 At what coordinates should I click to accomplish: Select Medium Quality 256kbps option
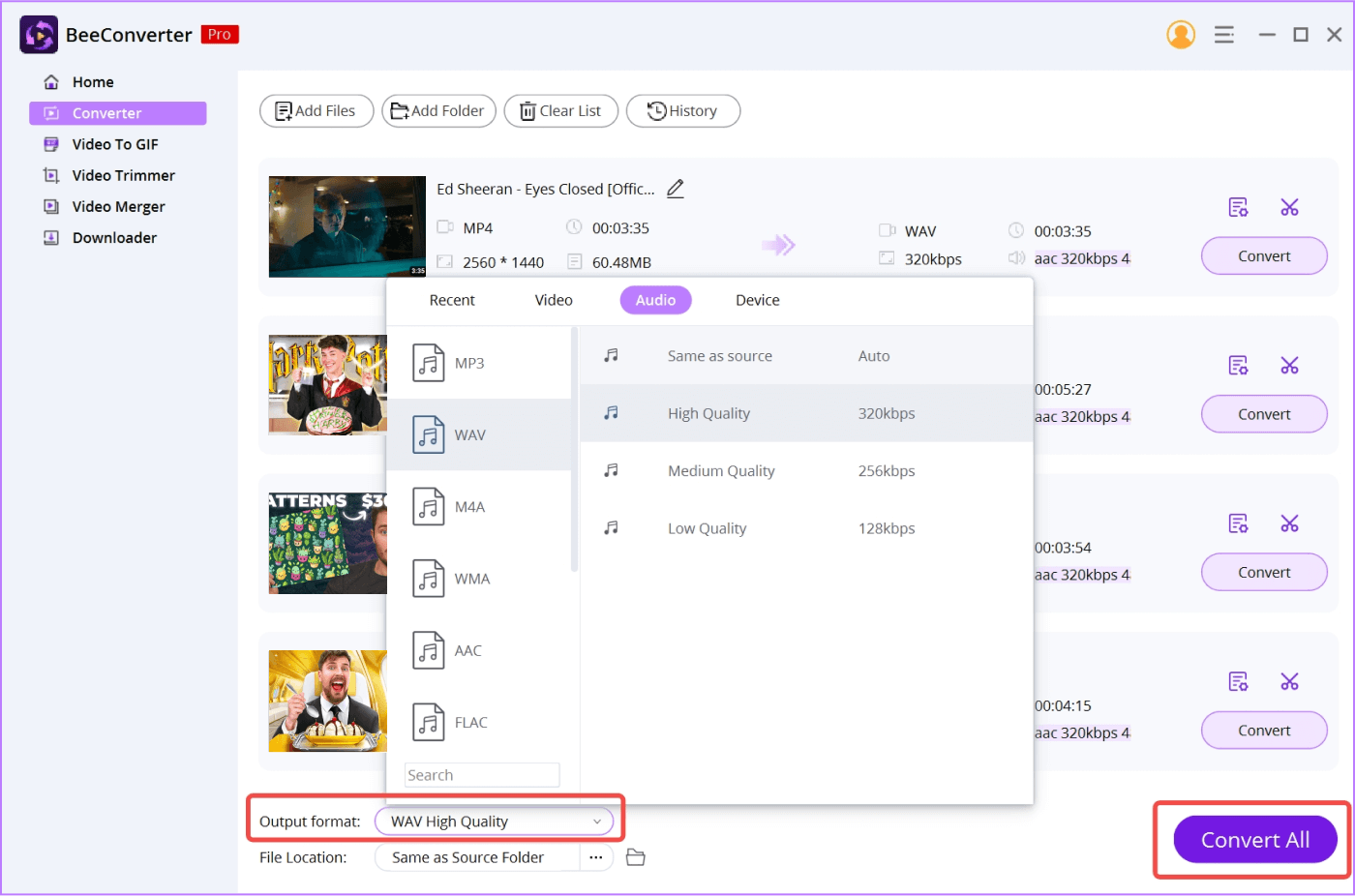pyautogui.click(x=806, y=471)
